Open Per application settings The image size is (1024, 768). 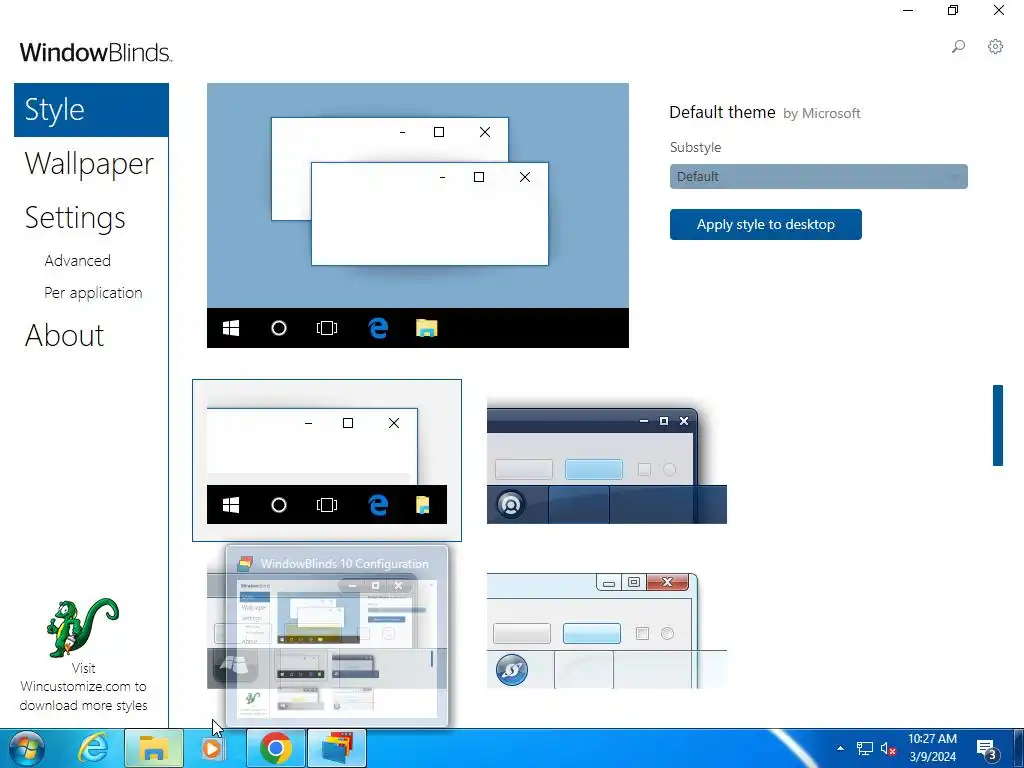(x=93, y=293)
